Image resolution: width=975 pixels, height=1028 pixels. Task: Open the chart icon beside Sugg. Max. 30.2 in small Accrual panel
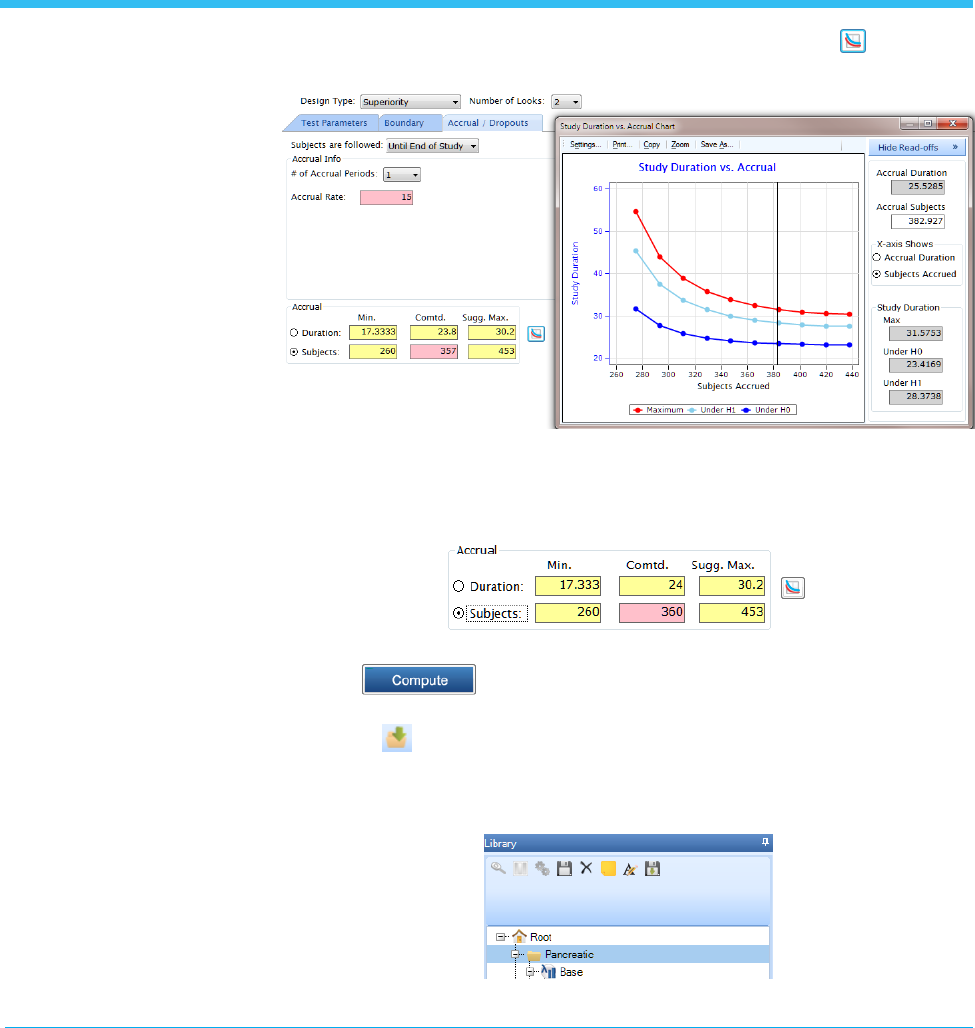536,334
